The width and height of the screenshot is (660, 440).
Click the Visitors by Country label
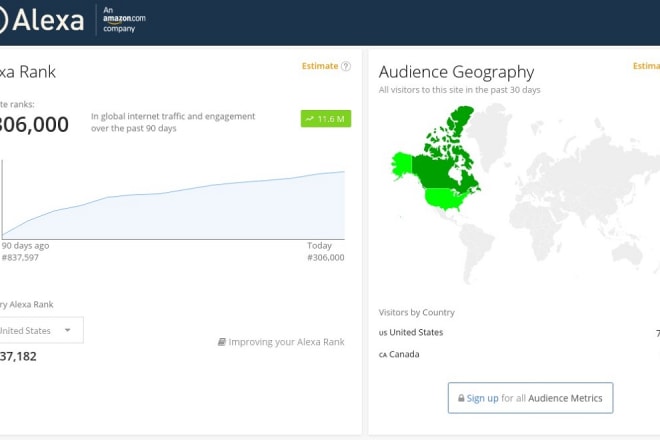click(x=416, y=312)
